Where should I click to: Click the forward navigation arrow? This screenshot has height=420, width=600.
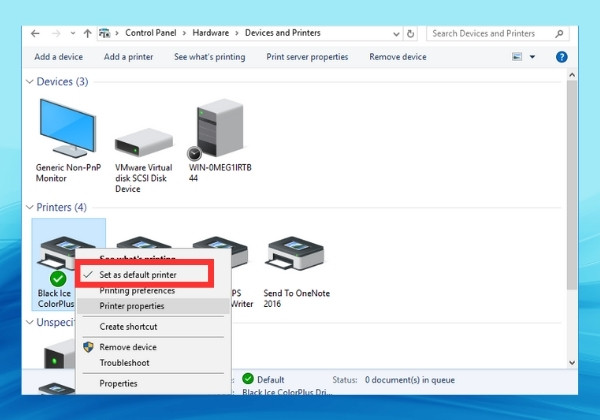point(56,34)
